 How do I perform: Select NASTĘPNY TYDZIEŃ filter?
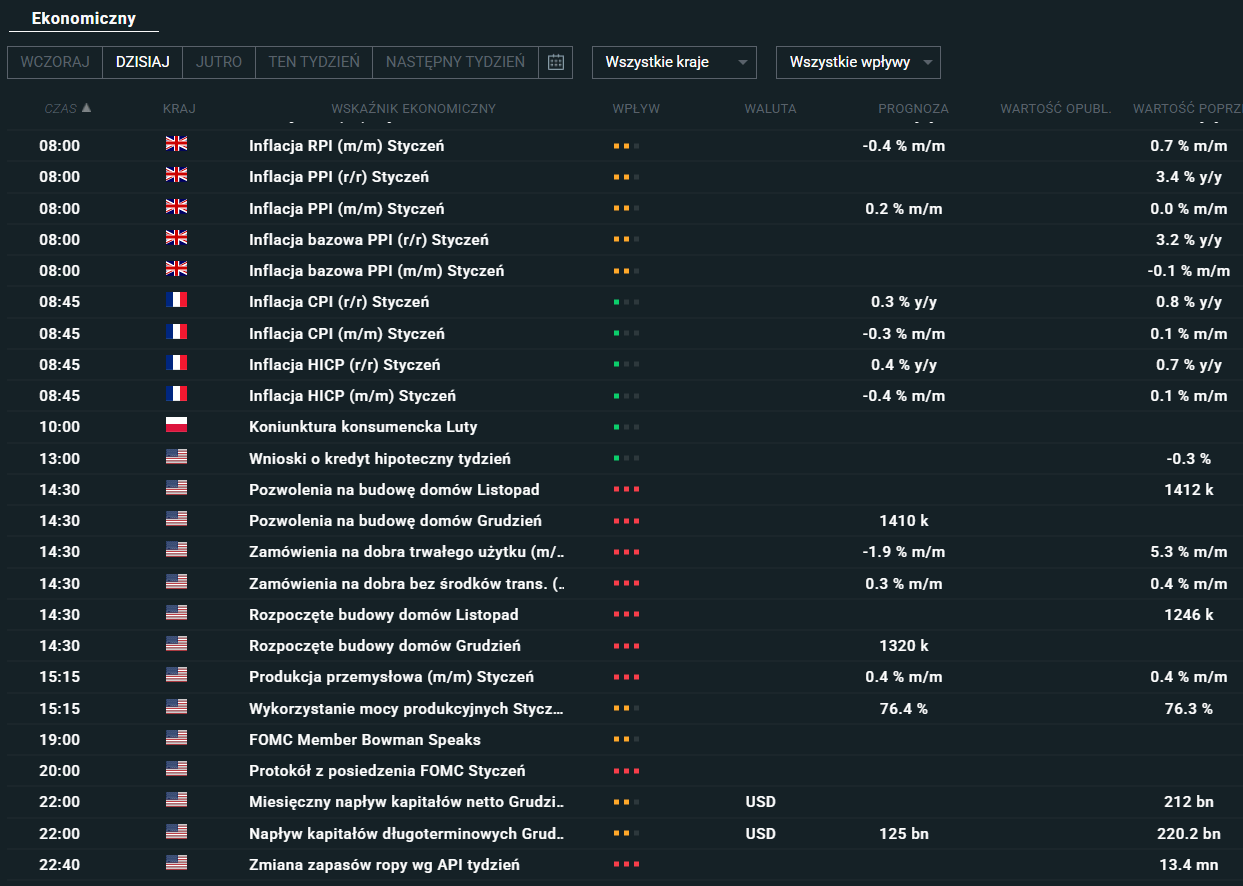pyautogui.click(x=455, y=62)
